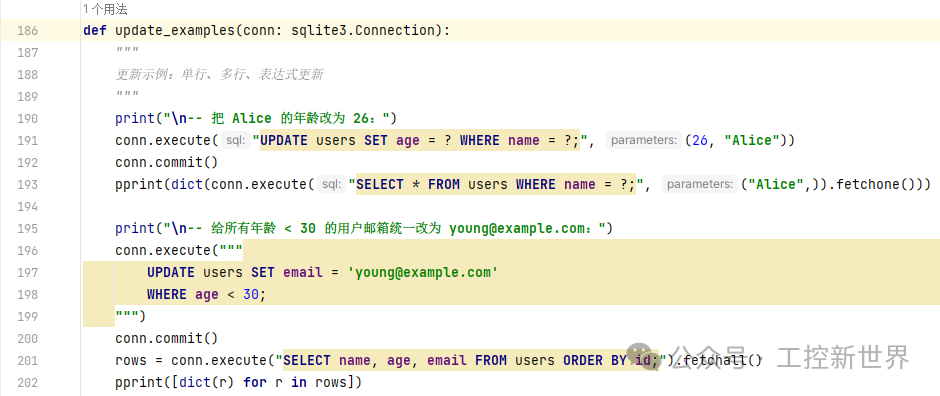Click 'rows' variable on line 201
940x396 pixels.
point(131,361)
